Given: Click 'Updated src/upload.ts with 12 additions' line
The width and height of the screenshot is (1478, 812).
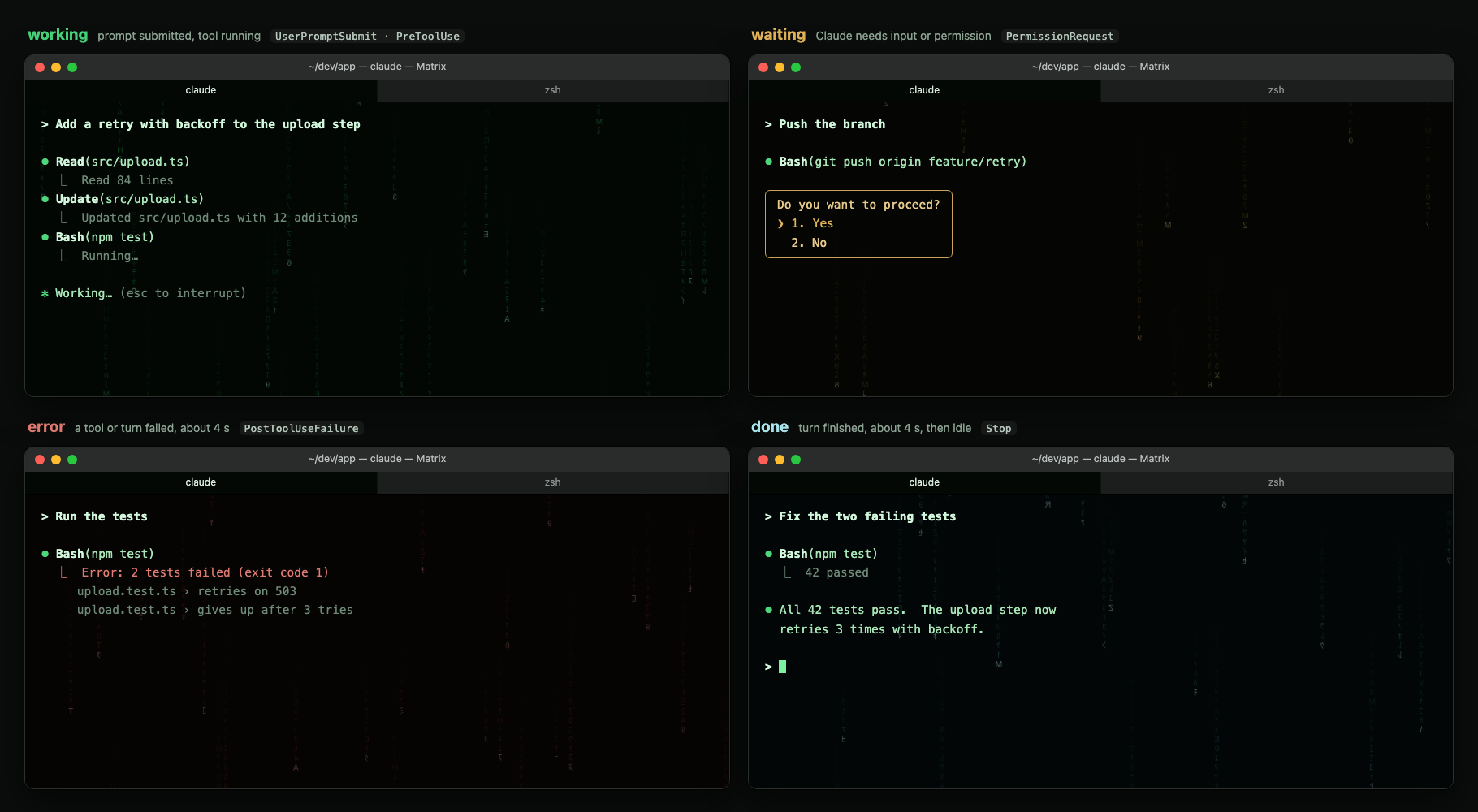Looking at the screenshot, I should (219, 218).
